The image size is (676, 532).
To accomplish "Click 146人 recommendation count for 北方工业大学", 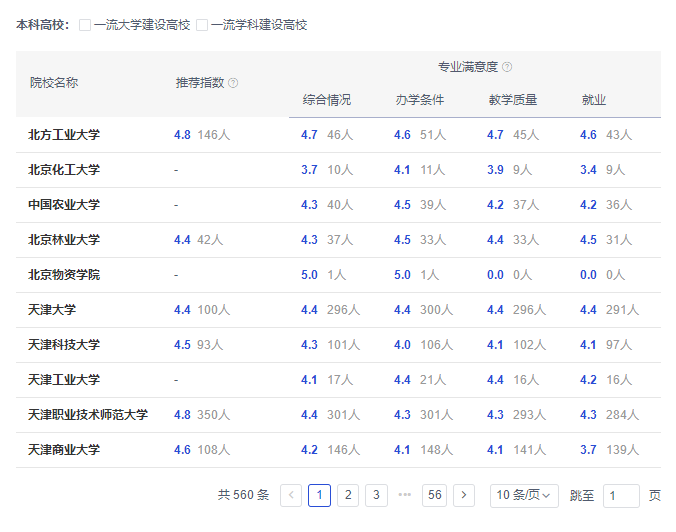I will (214, 135).
